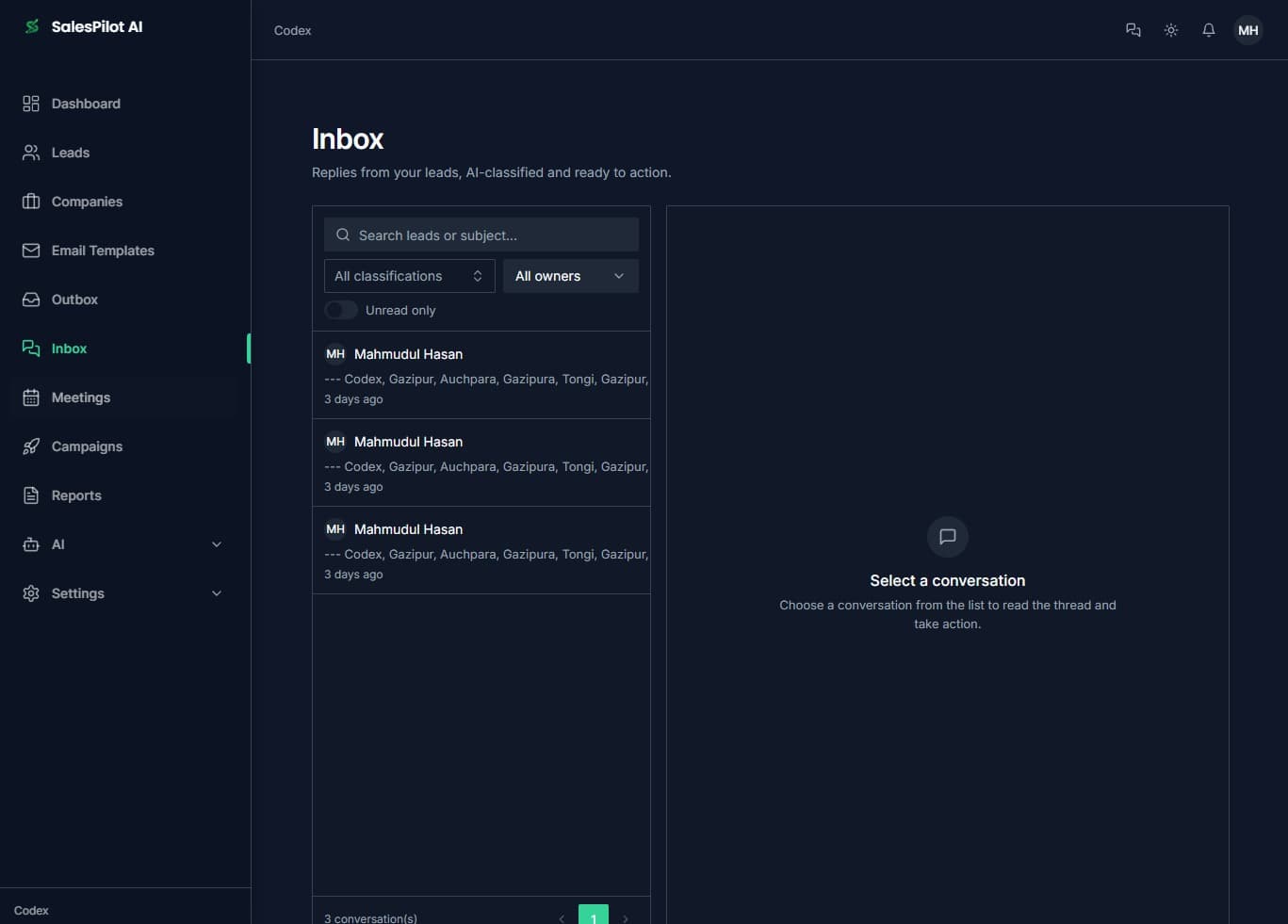Viewport: 1288px width, 924px height.
Task: Open Campaigns page label
Action: point(87,446)
